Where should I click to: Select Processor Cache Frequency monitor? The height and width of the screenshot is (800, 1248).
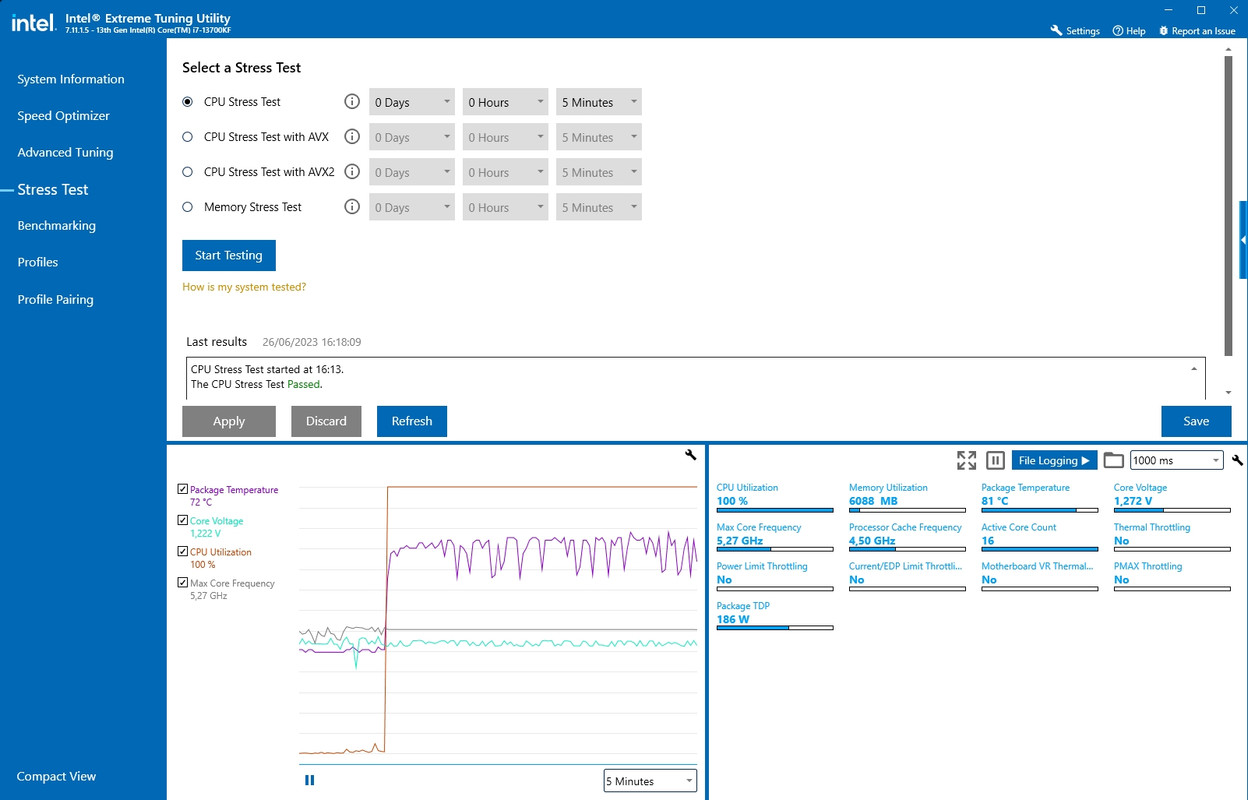(x=907, y=535)
